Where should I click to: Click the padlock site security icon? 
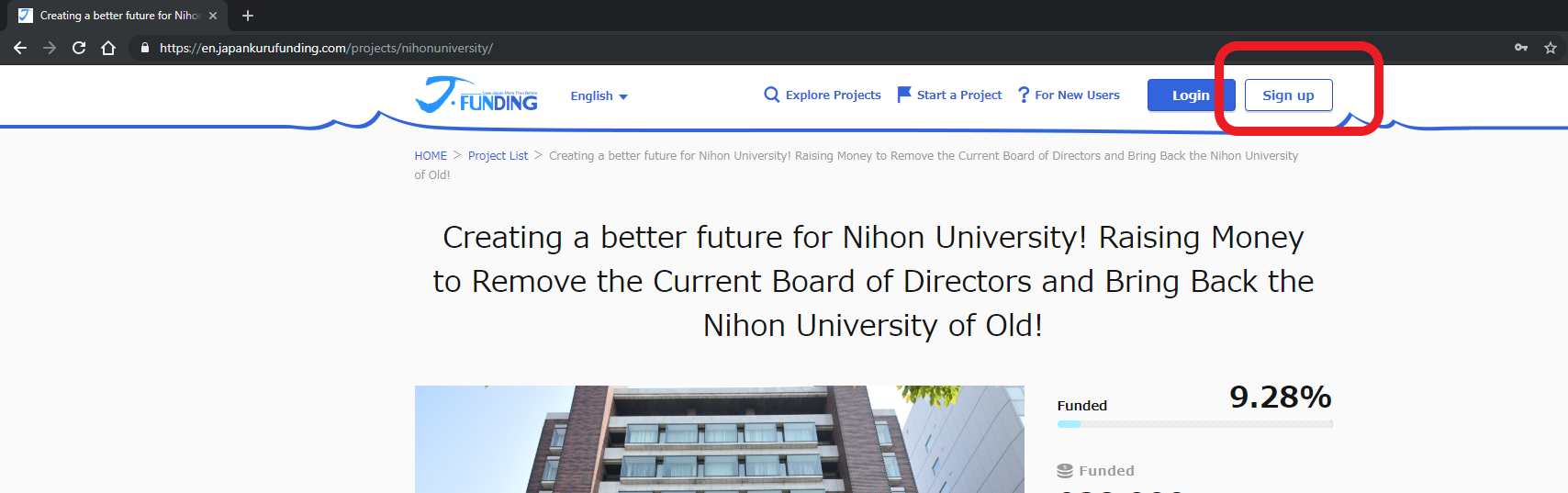(144, 48)
